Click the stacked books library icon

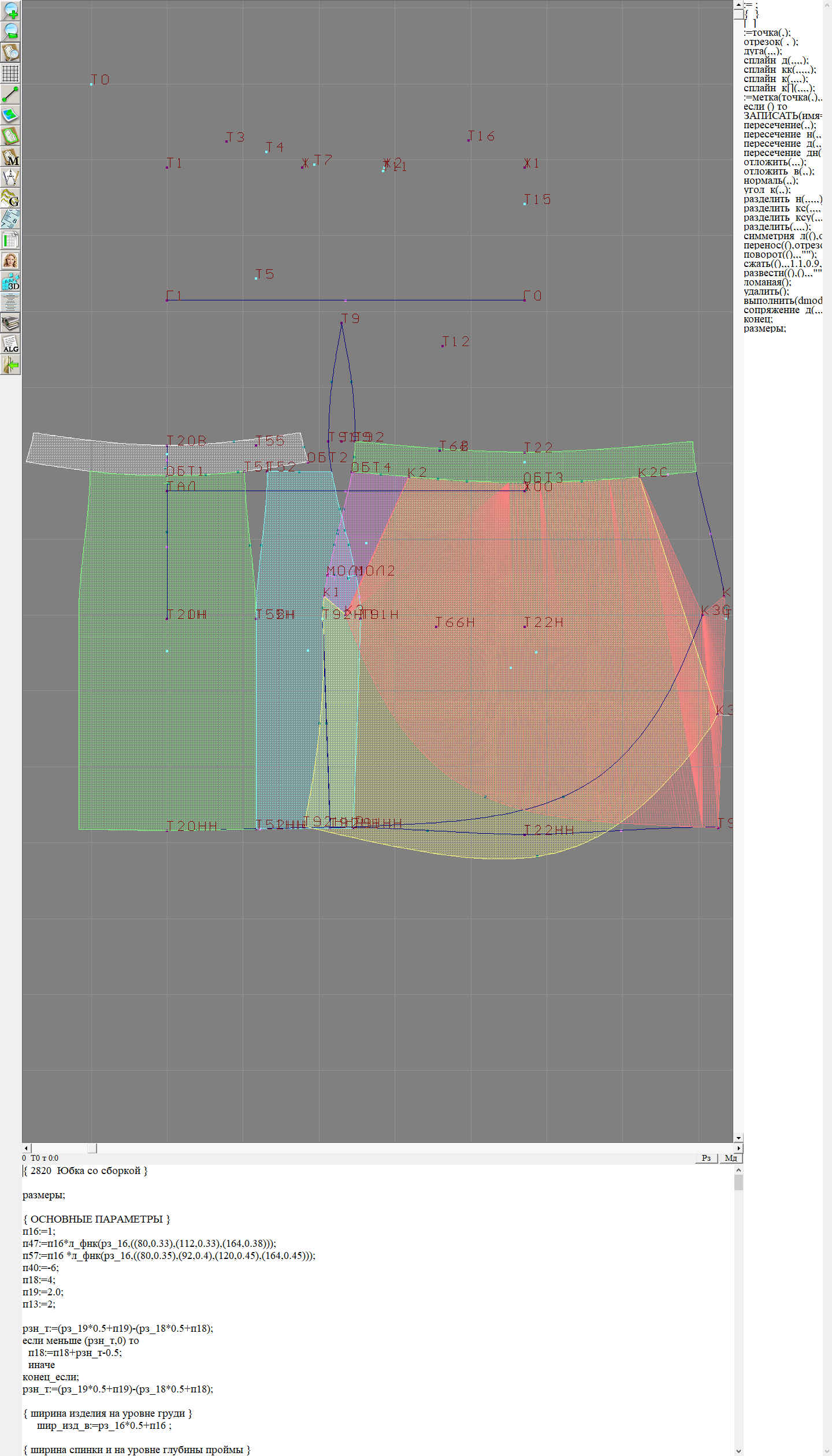coord(10,323)
